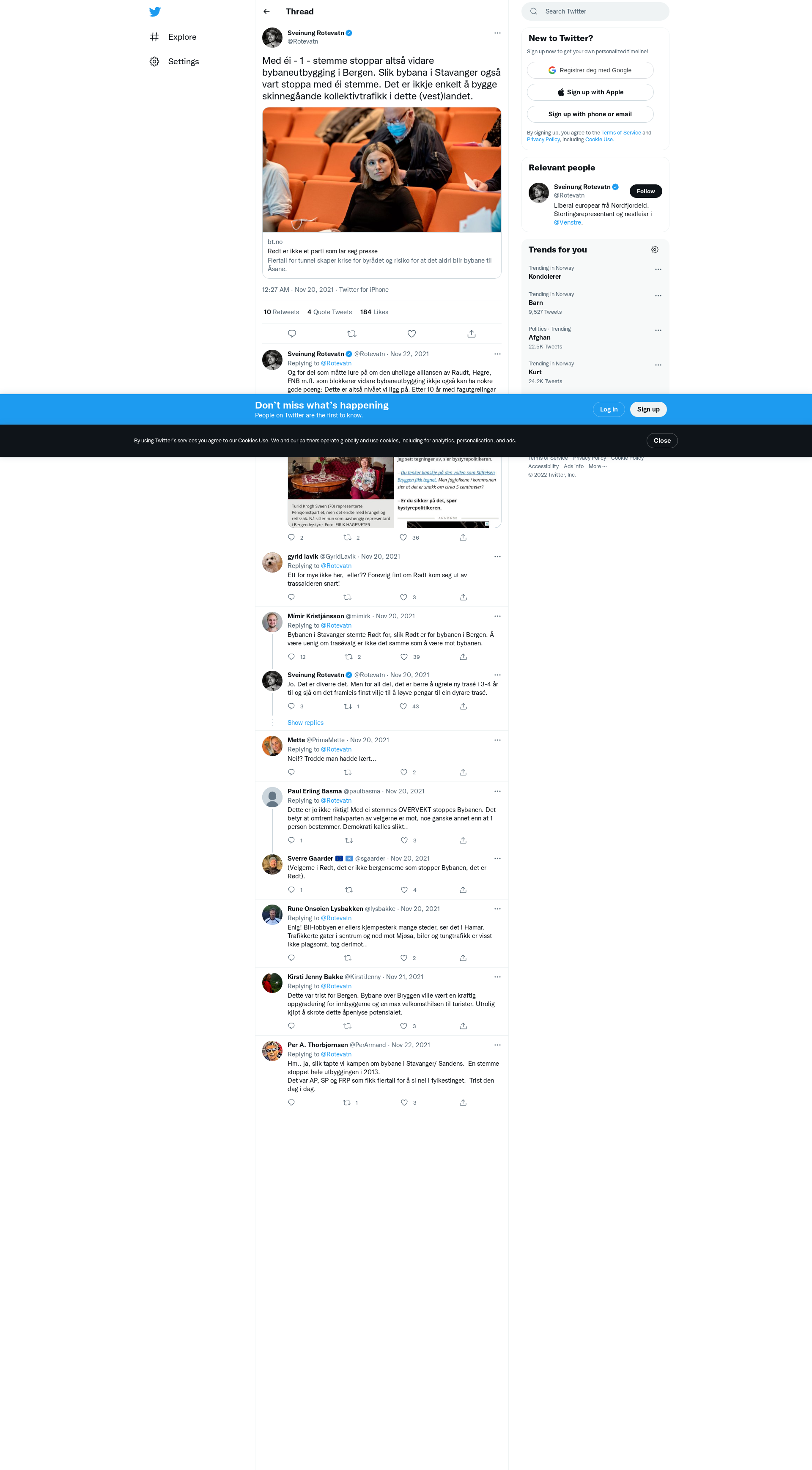Share Mímir Kristjánsson's tweet
This screenshot has width=812, height=1470.
tap(464, 657)
